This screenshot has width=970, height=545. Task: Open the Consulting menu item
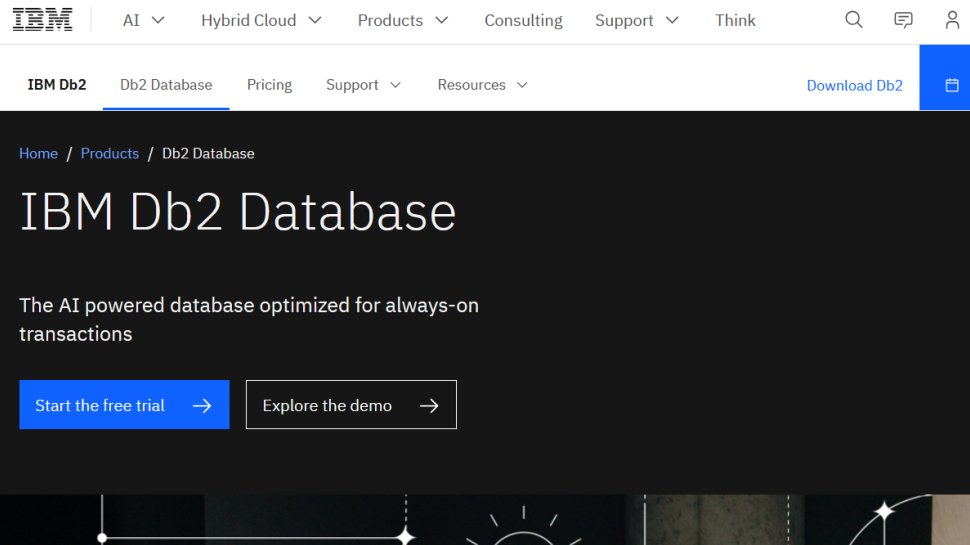tap(523, 20)
